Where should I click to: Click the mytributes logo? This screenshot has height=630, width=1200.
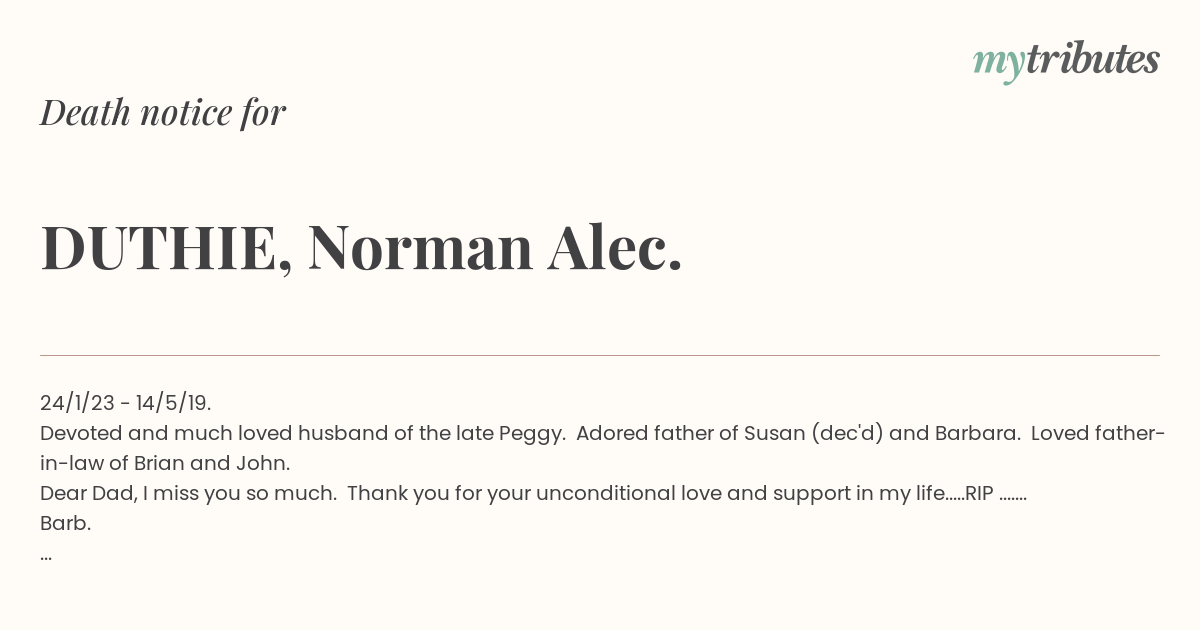click(x=1066, y=61)
